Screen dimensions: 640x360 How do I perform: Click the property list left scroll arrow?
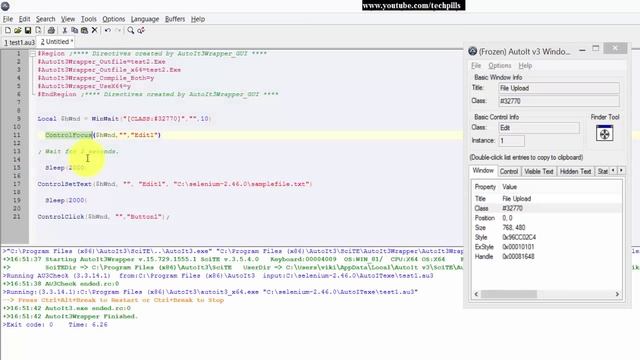pyautogui.click(x=476, y=294)
